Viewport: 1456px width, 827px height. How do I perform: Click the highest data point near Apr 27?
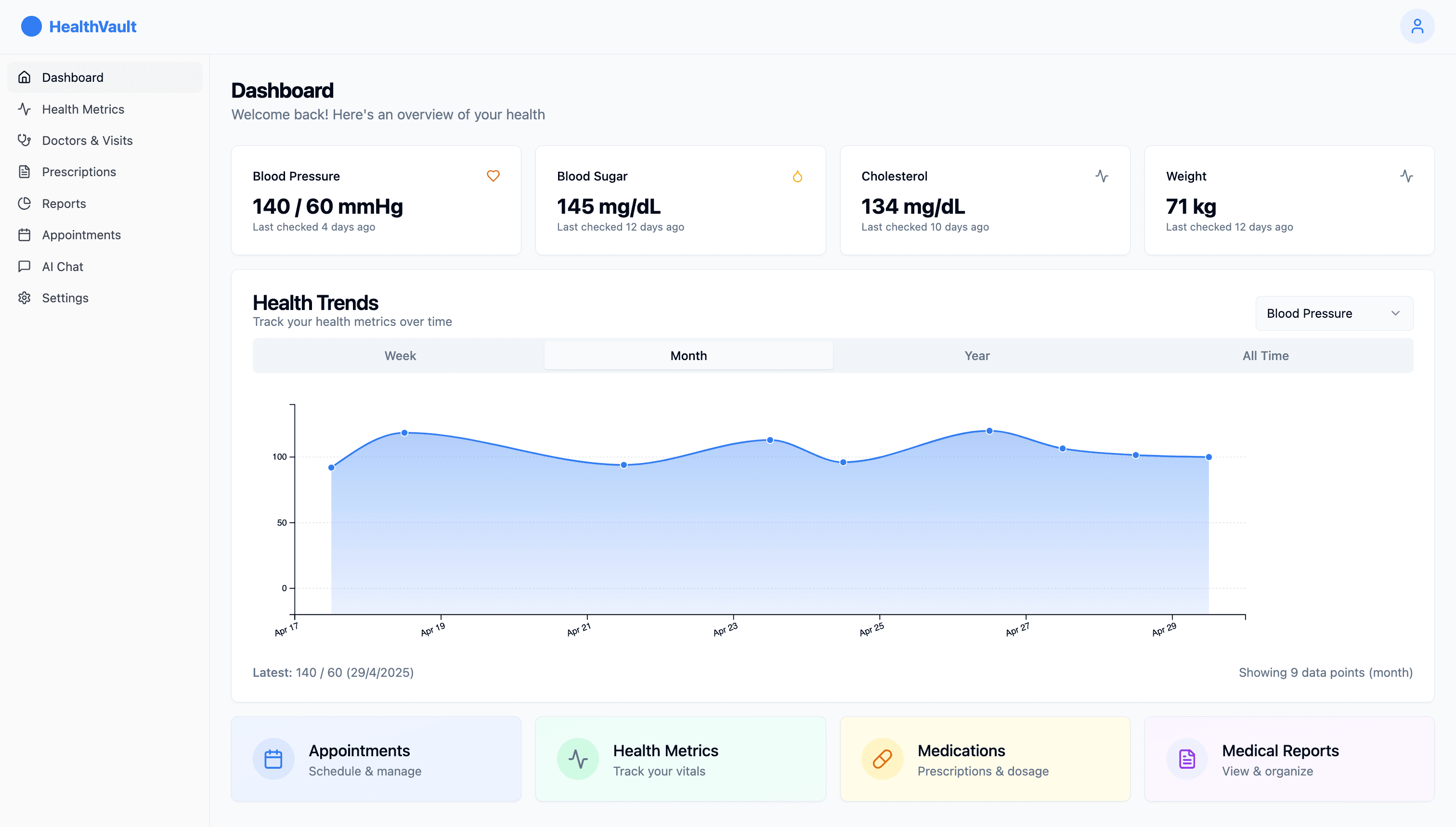point(989,431)
